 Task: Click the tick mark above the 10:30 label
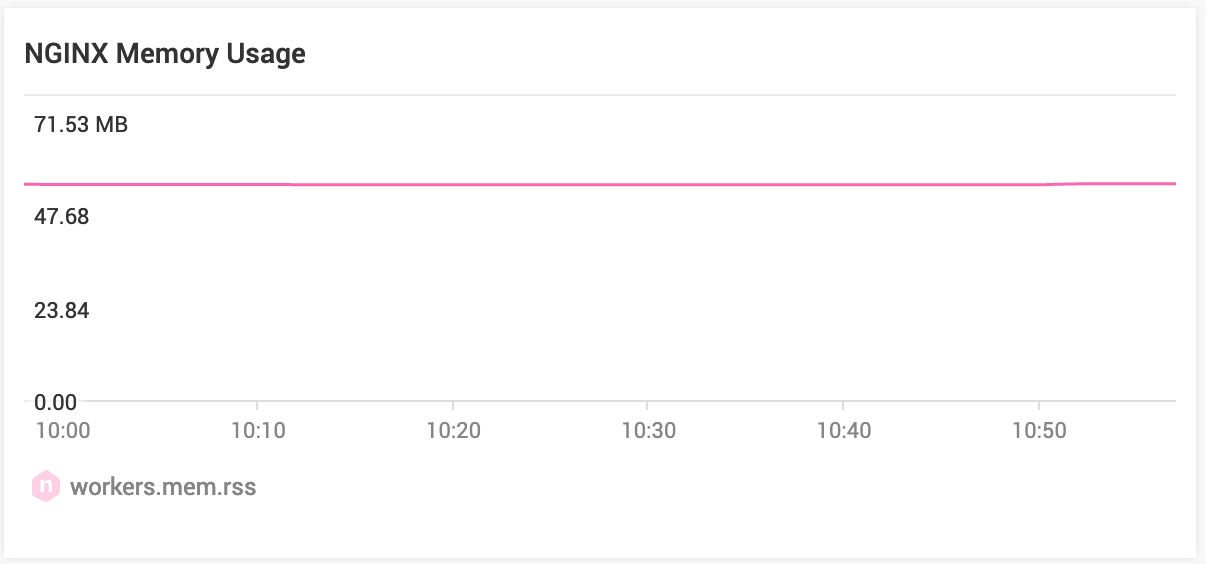coord(648,407)
